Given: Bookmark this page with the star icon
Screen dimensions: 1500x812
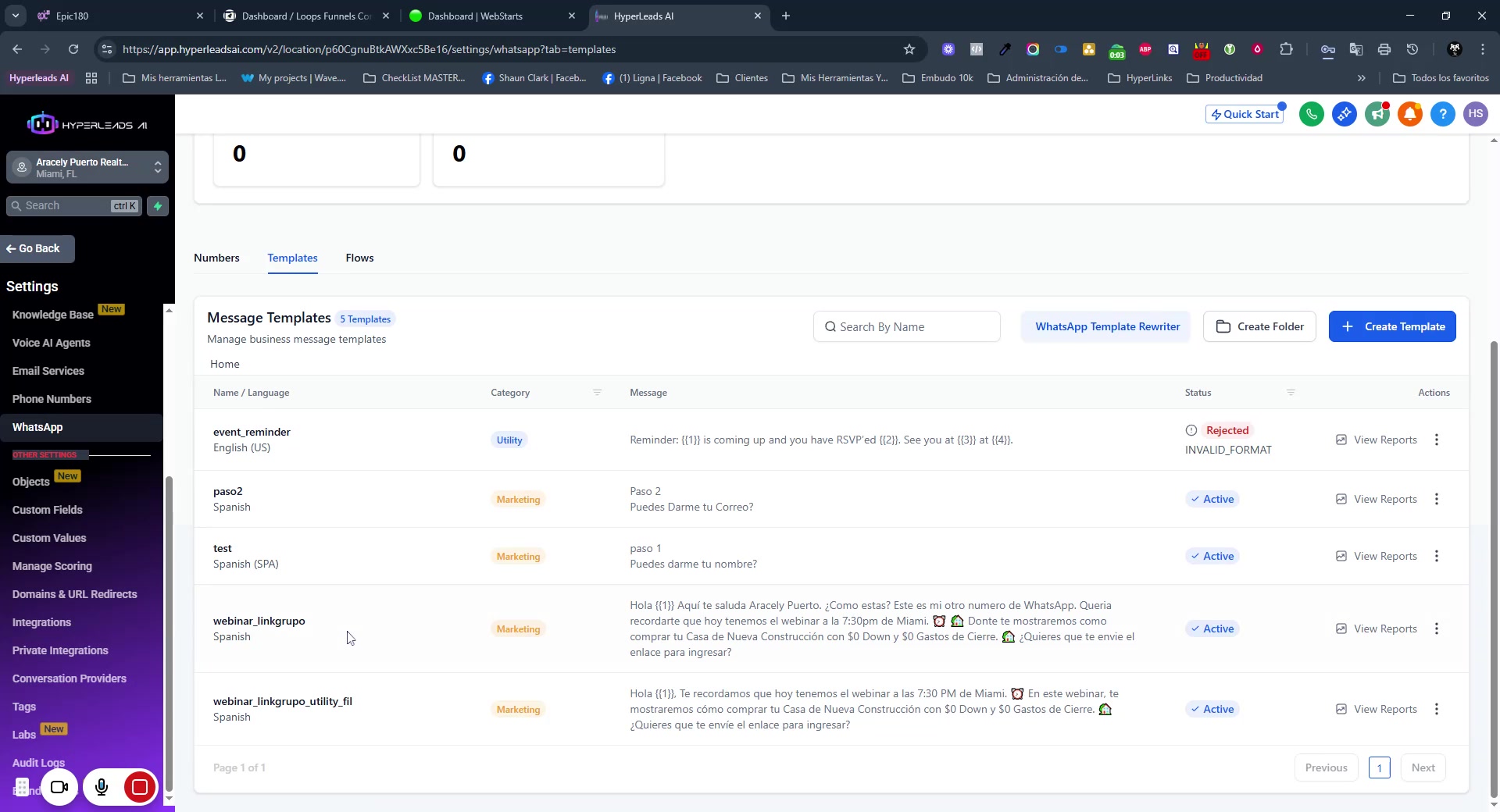Looking at the screenshot, I should pos(909,49).
